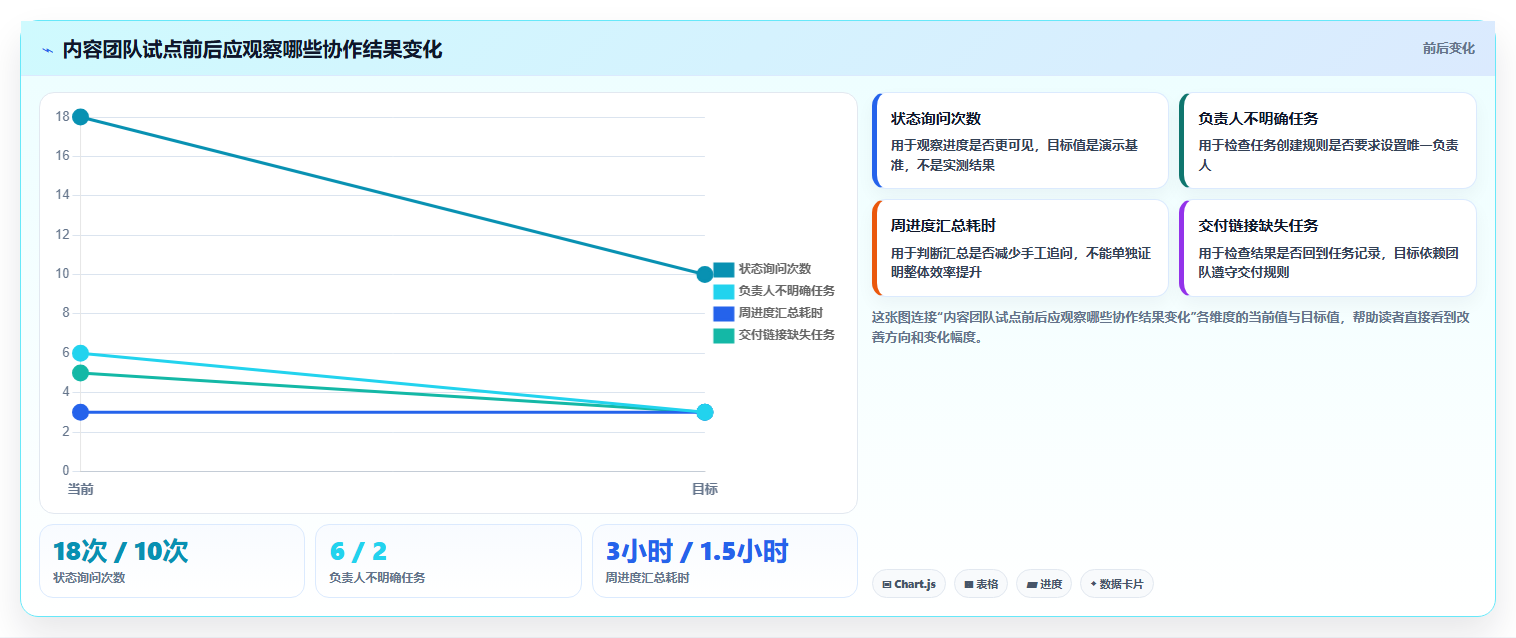
Task: Click the icon inside the Chart.js tag
Action: (x=887, y=584)
